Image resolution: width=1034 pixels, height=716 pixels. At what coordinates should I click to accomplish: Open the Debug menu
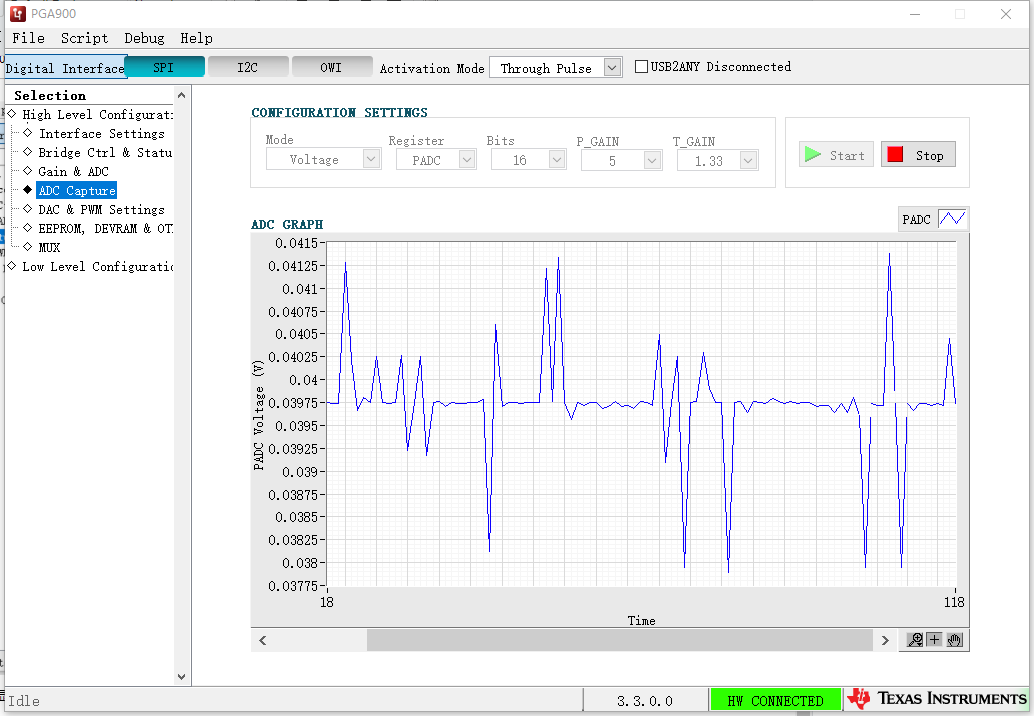click(144, 38)
